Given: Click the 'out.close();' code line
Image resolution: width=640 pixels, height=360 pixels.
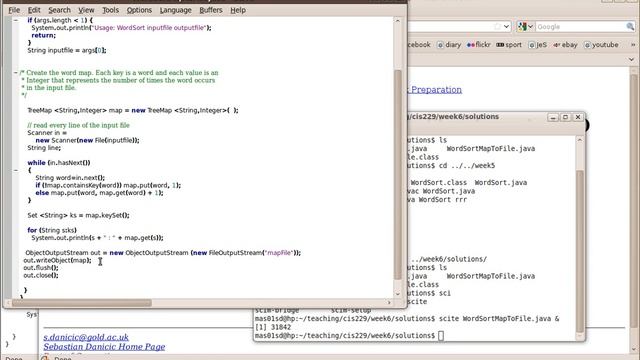Looking at the screenshot, I should (x=41, y=276).
